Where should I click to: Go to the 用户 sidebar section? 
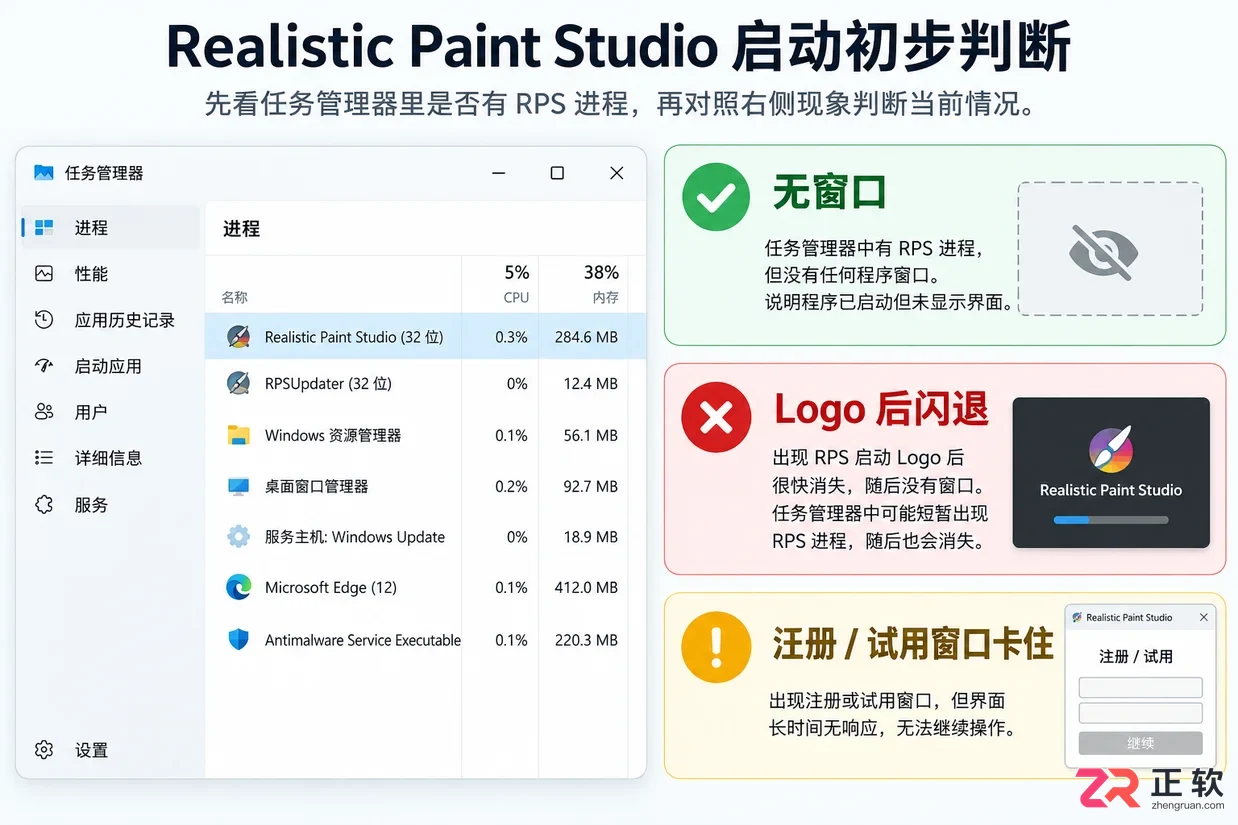pyautogui.click(x=111, y=412)
